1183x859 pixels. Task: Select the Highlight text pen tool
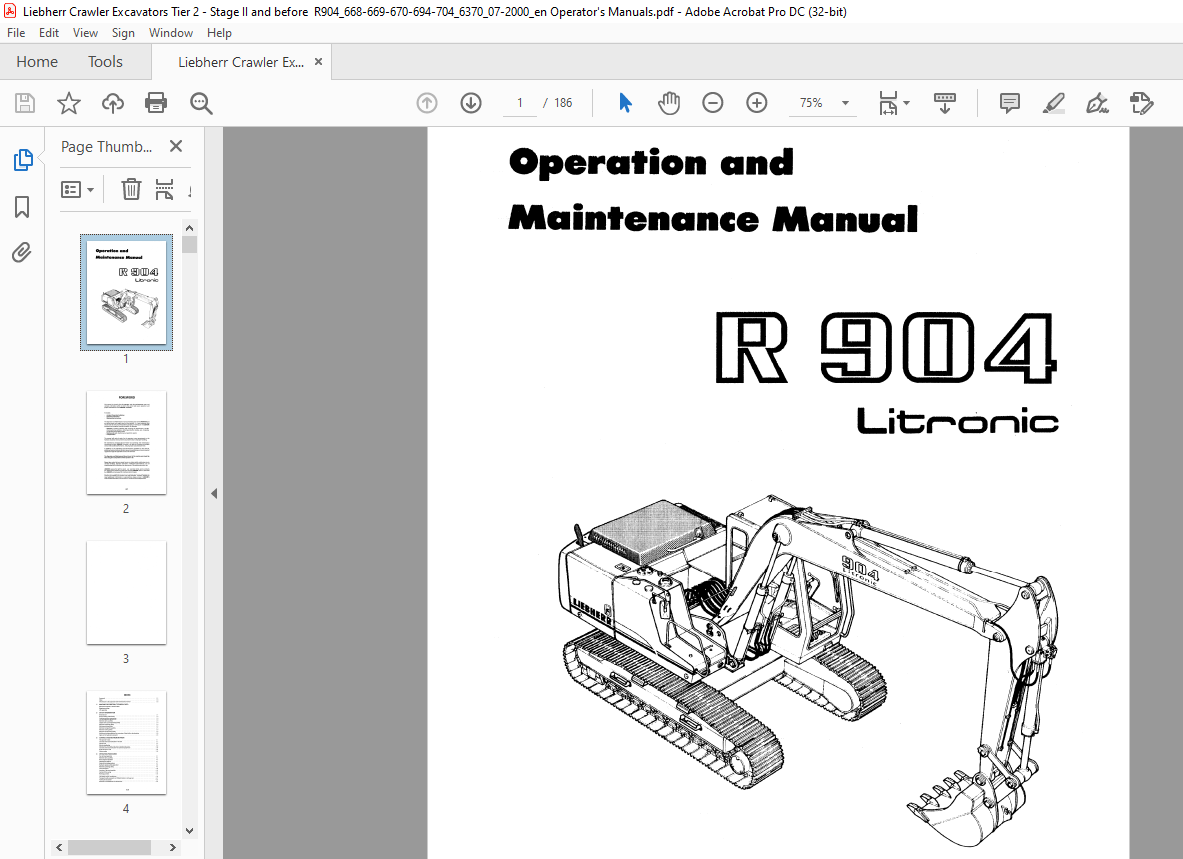[1053, 103]
